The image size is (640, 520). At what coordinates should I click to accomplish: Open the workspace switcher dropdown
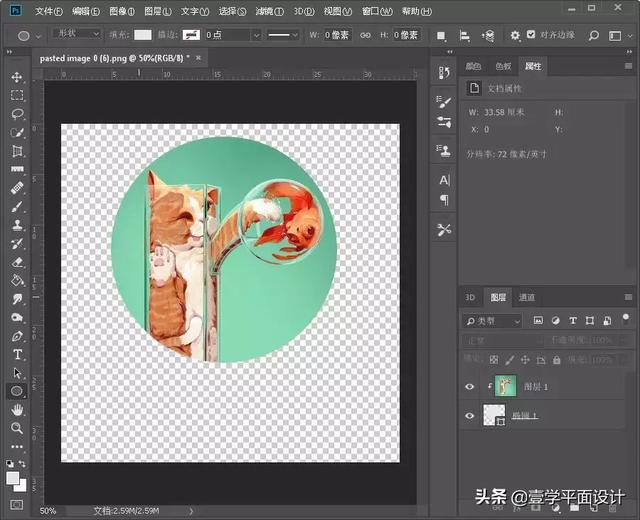point(620,36)
